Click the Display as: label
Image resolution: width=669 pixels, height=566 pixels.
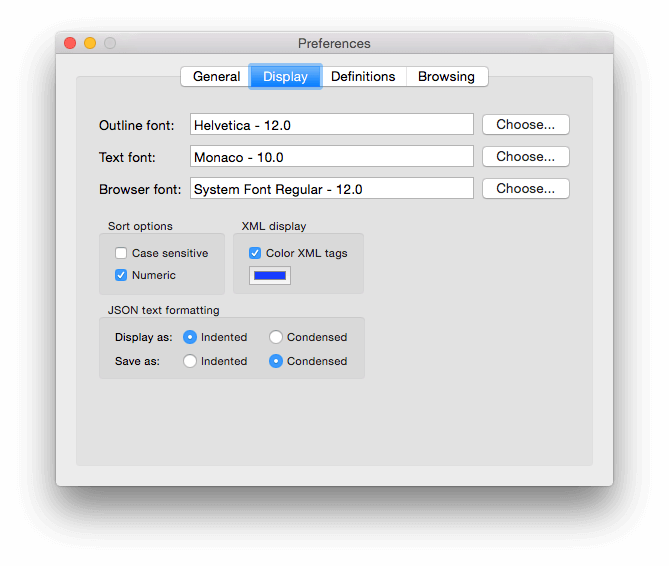click(x=144, y=337)
